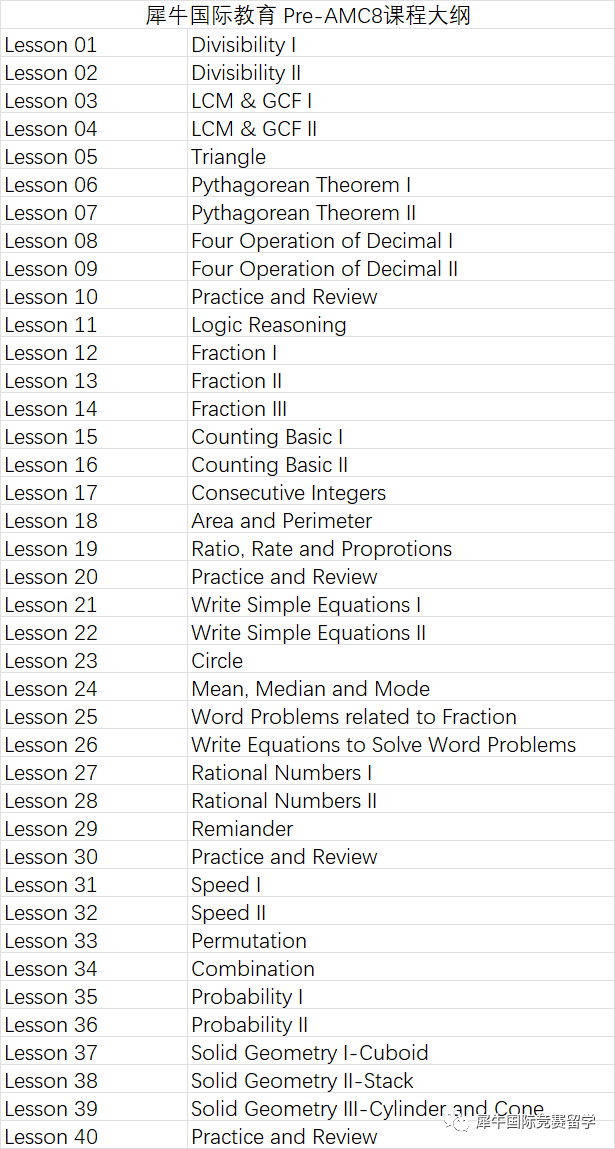Select Counting Basic II cell

point(400,465)
